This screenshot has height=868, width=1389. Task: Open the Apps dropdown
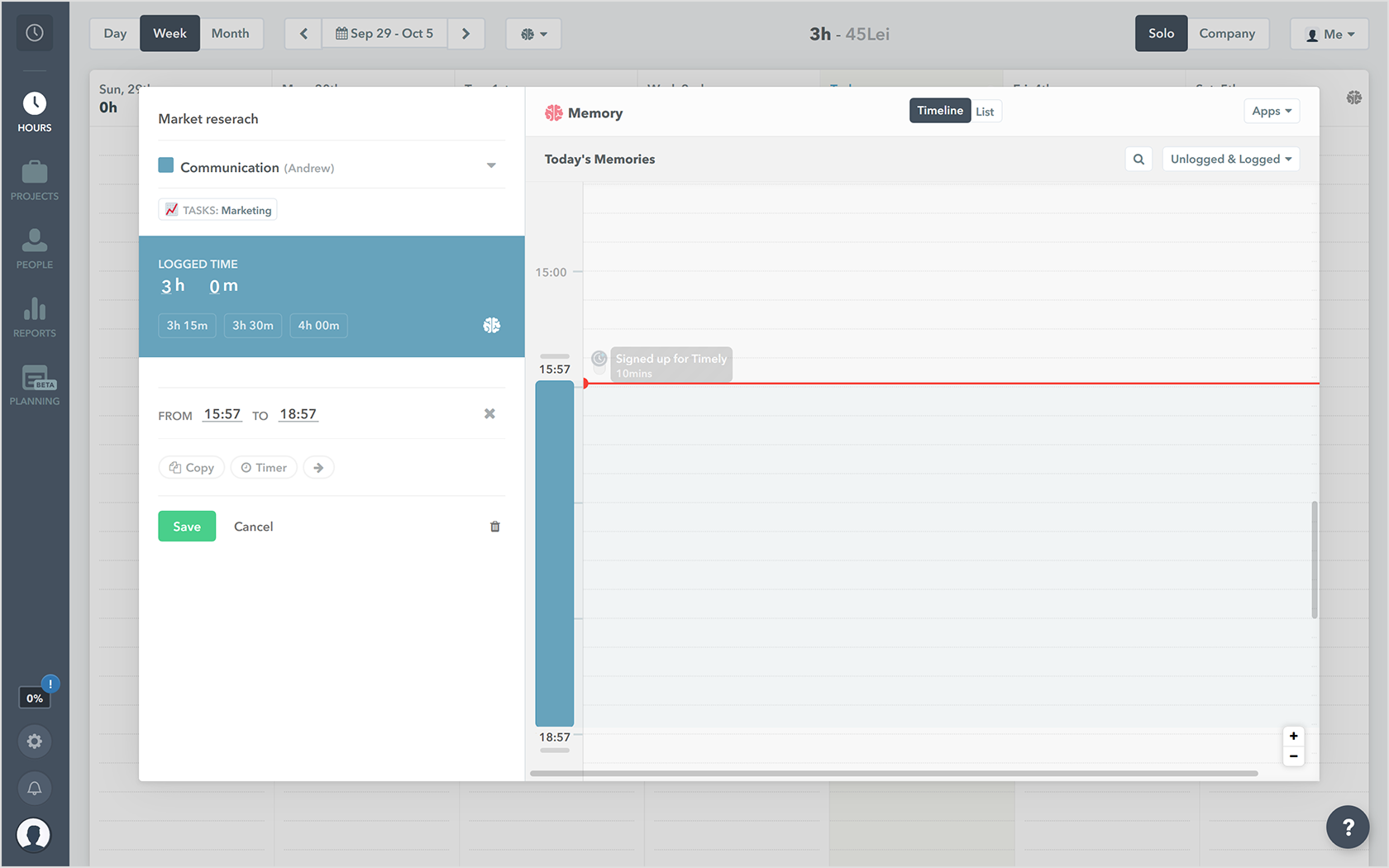click(x=1272, y=110)
